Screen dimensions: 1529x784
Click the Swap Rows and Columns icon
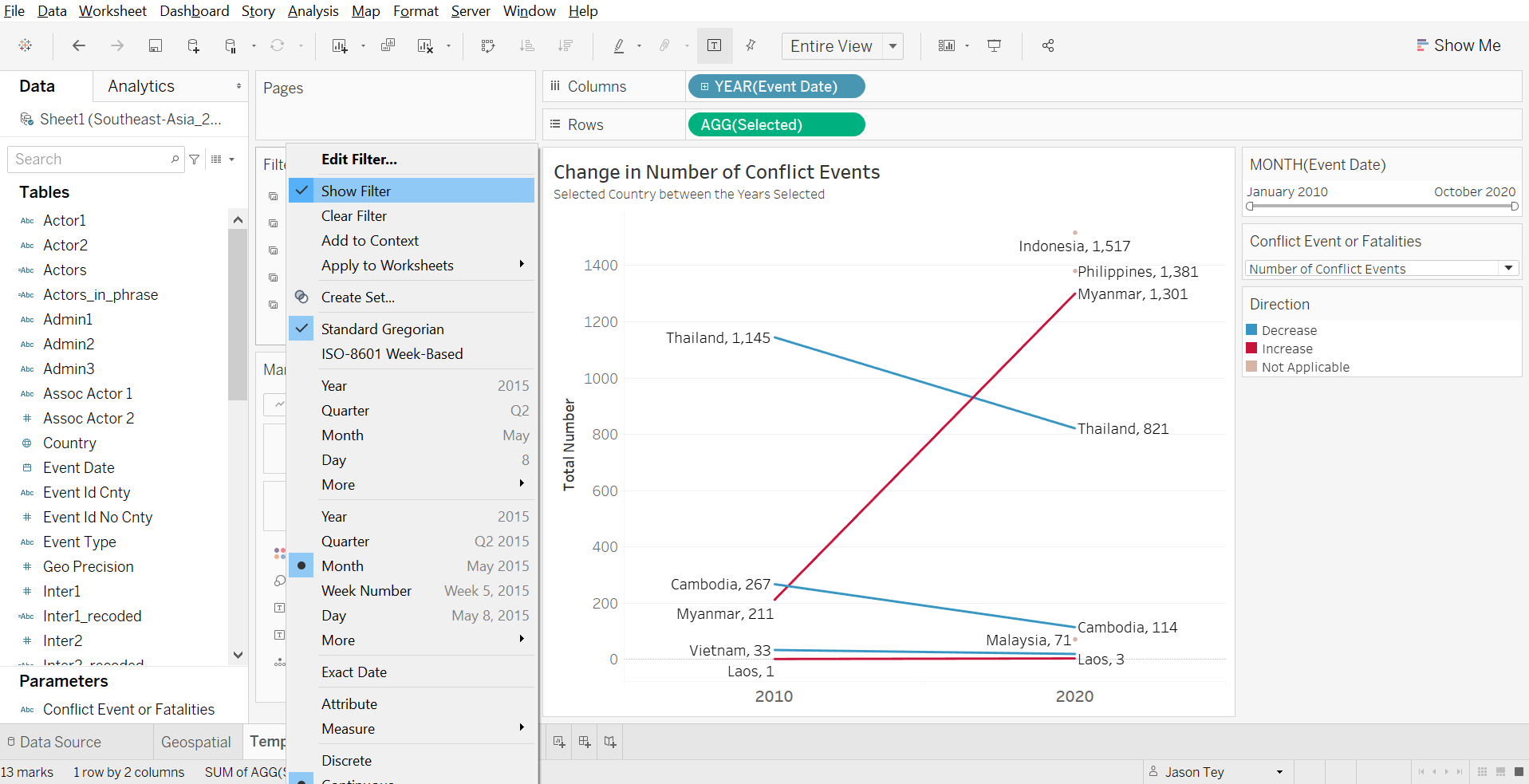[x=488, y=45]
